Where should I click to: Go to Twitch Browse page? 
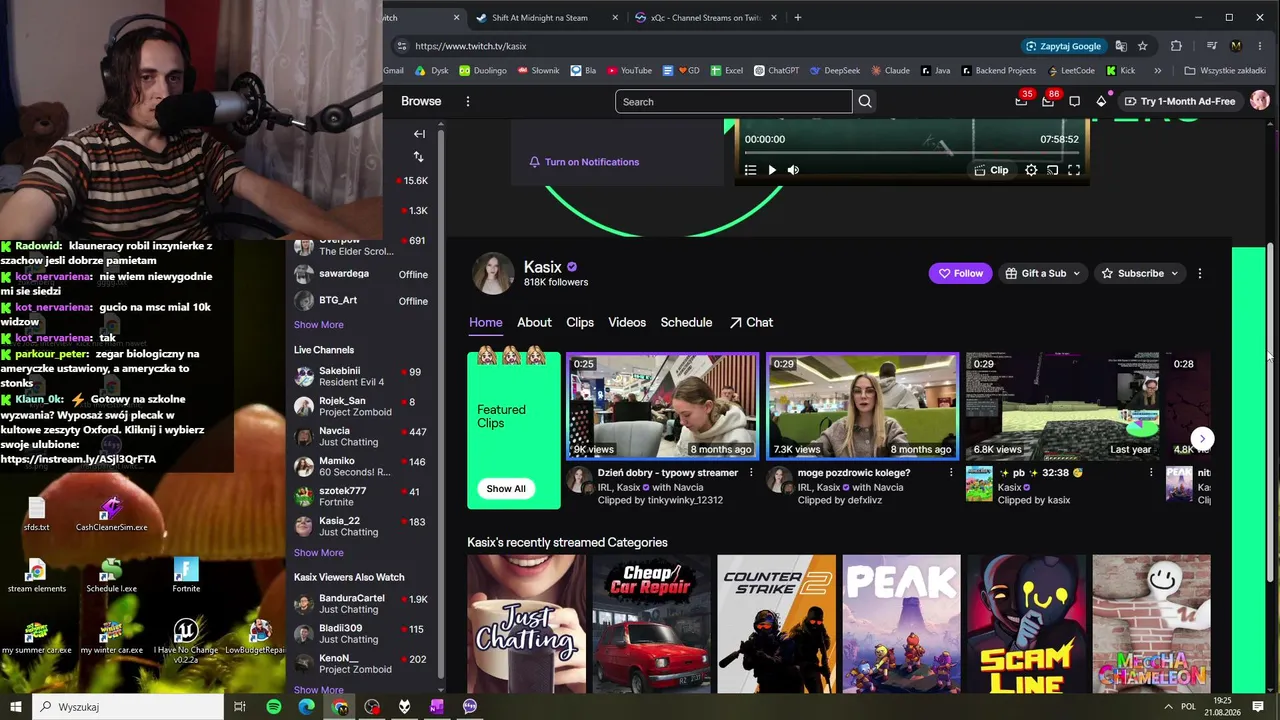[421, 101]
